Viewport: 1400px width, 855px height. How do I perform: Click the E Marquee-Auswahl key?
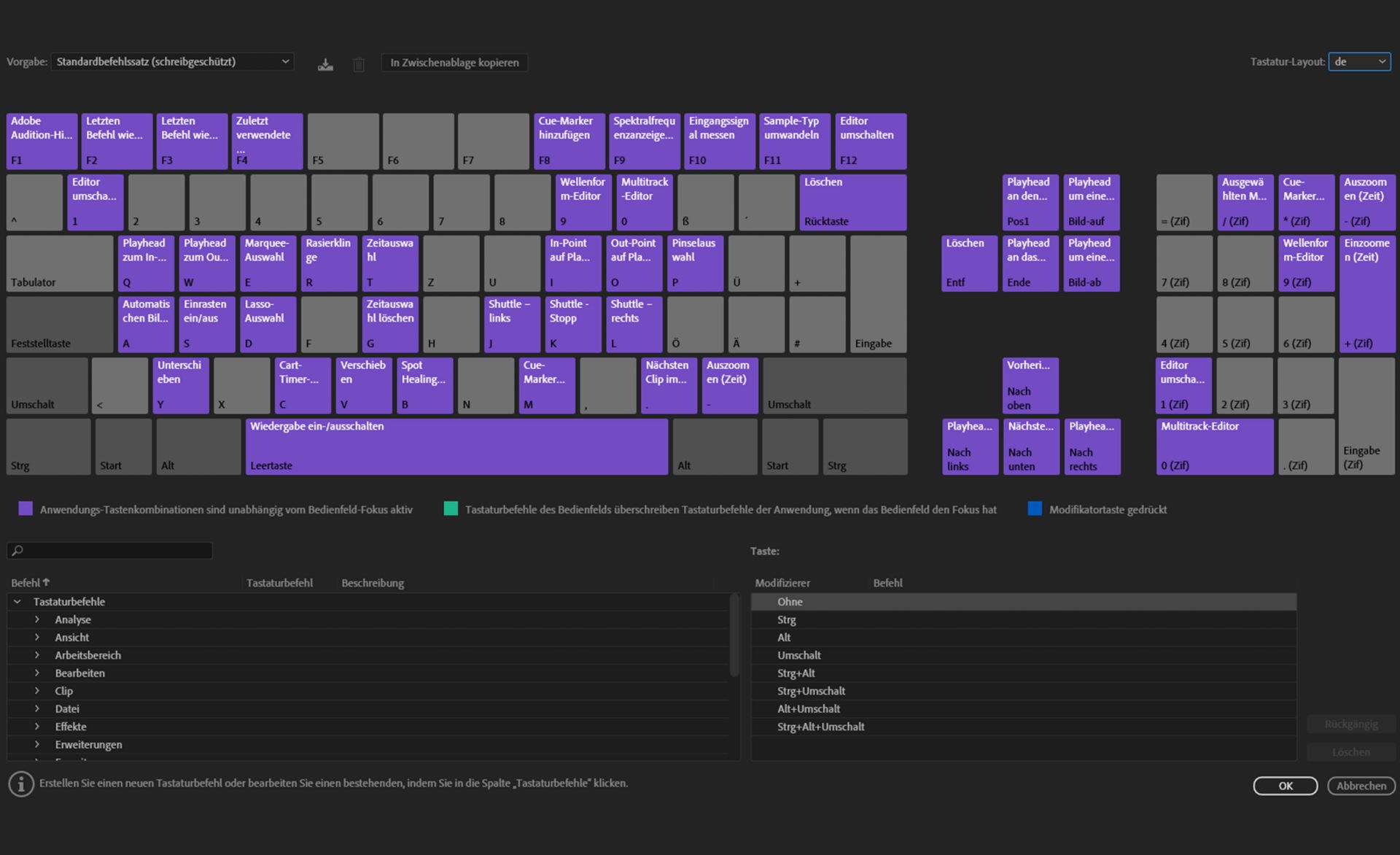[268, 263]
